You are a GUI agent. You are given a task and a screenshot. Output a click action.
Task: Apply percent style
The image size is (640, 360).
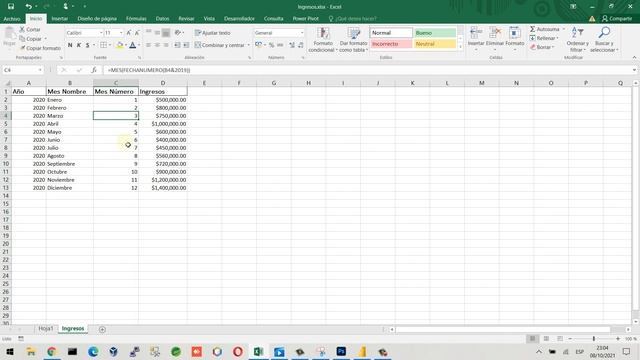click(271, 45)
